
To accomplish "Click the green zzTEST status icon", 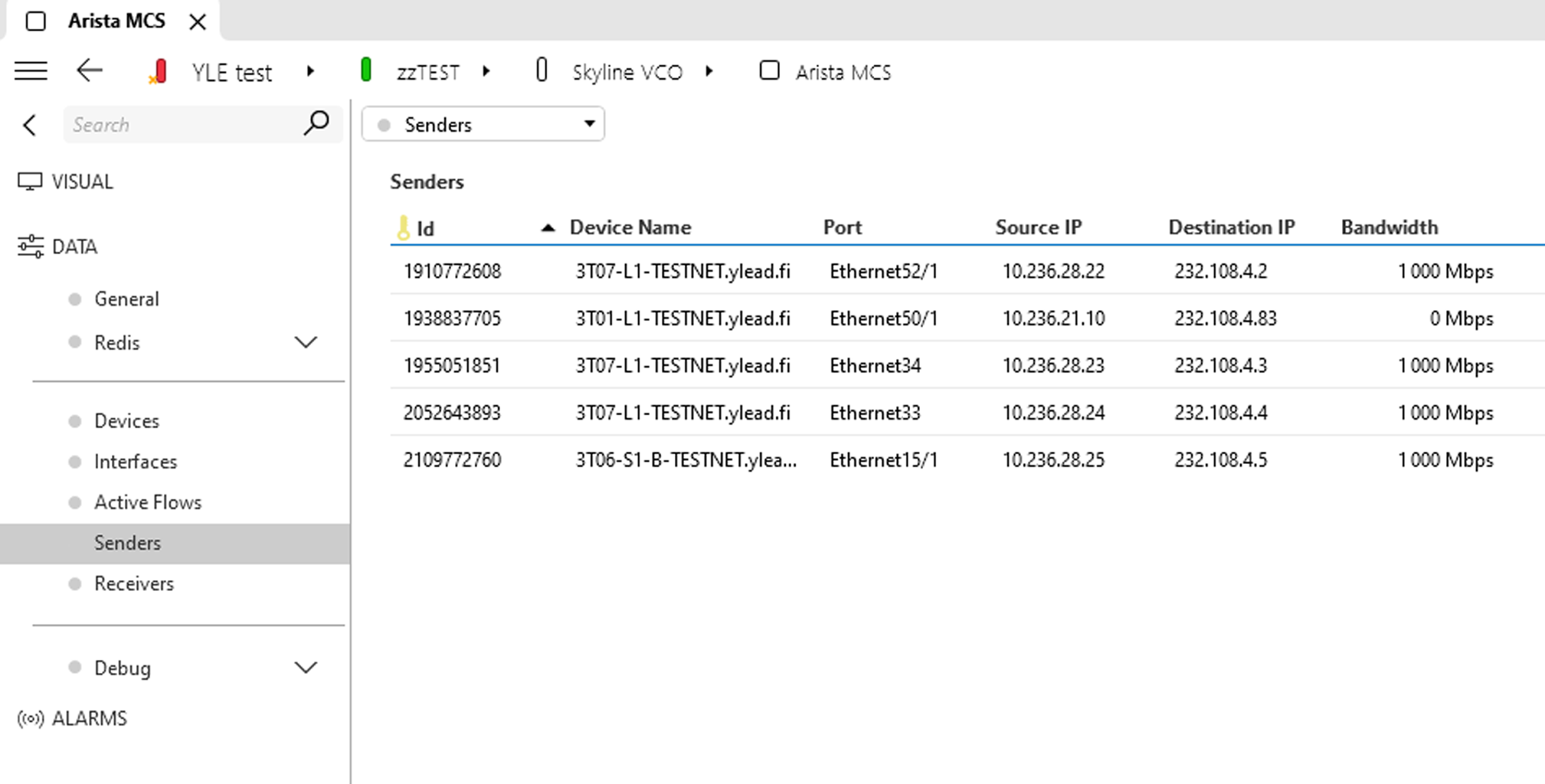I will pyautogui.click(x=366, y=70).
